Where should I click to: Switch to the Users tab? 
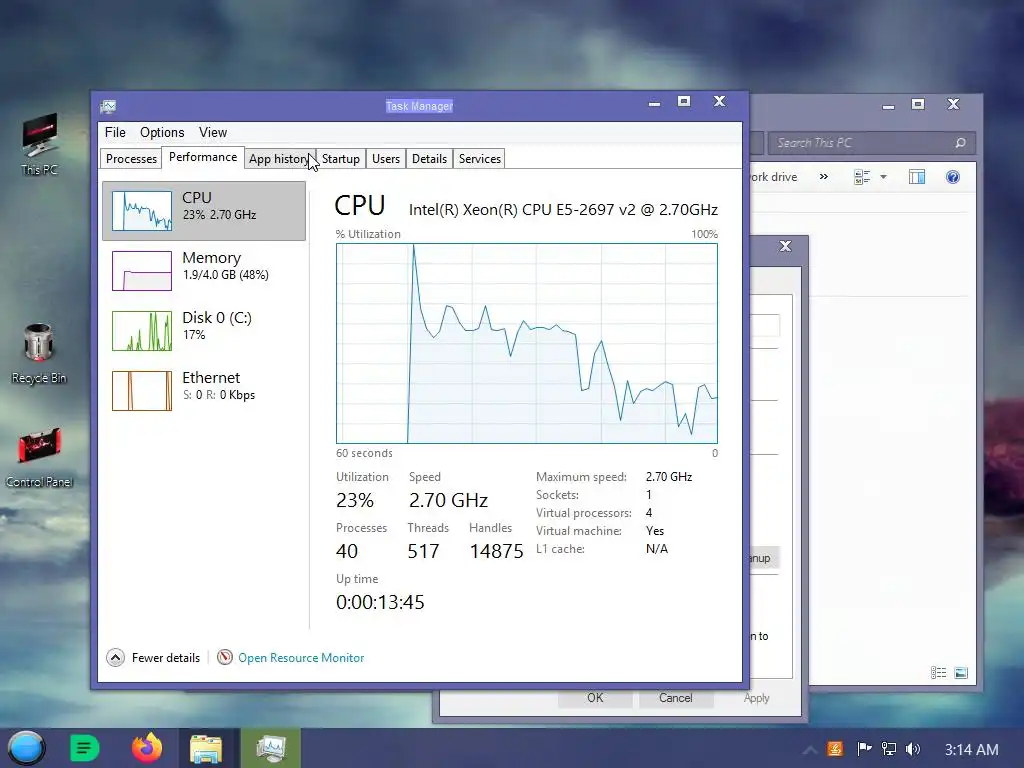pos(385,159)
